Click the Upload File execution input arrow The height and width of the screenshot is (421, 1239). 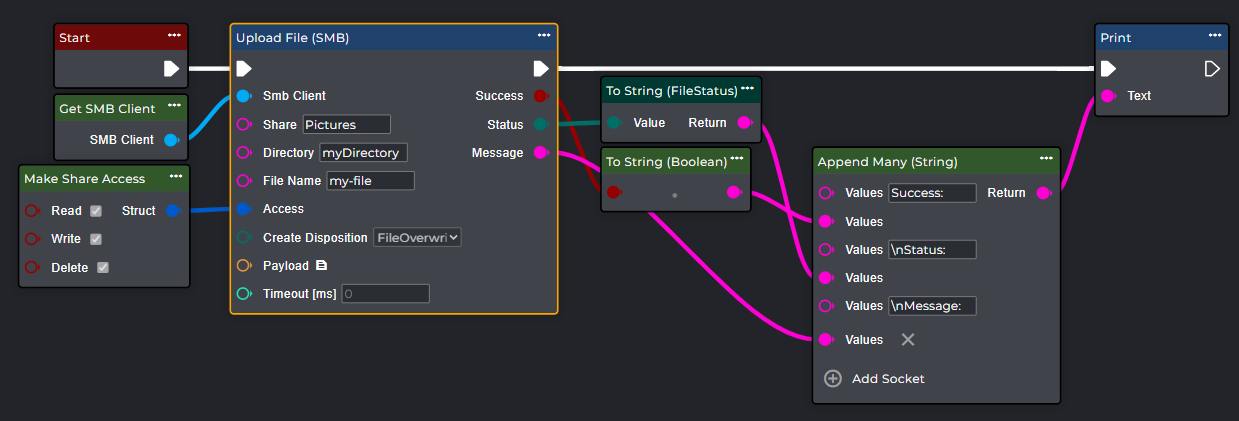tap(245, 69)
